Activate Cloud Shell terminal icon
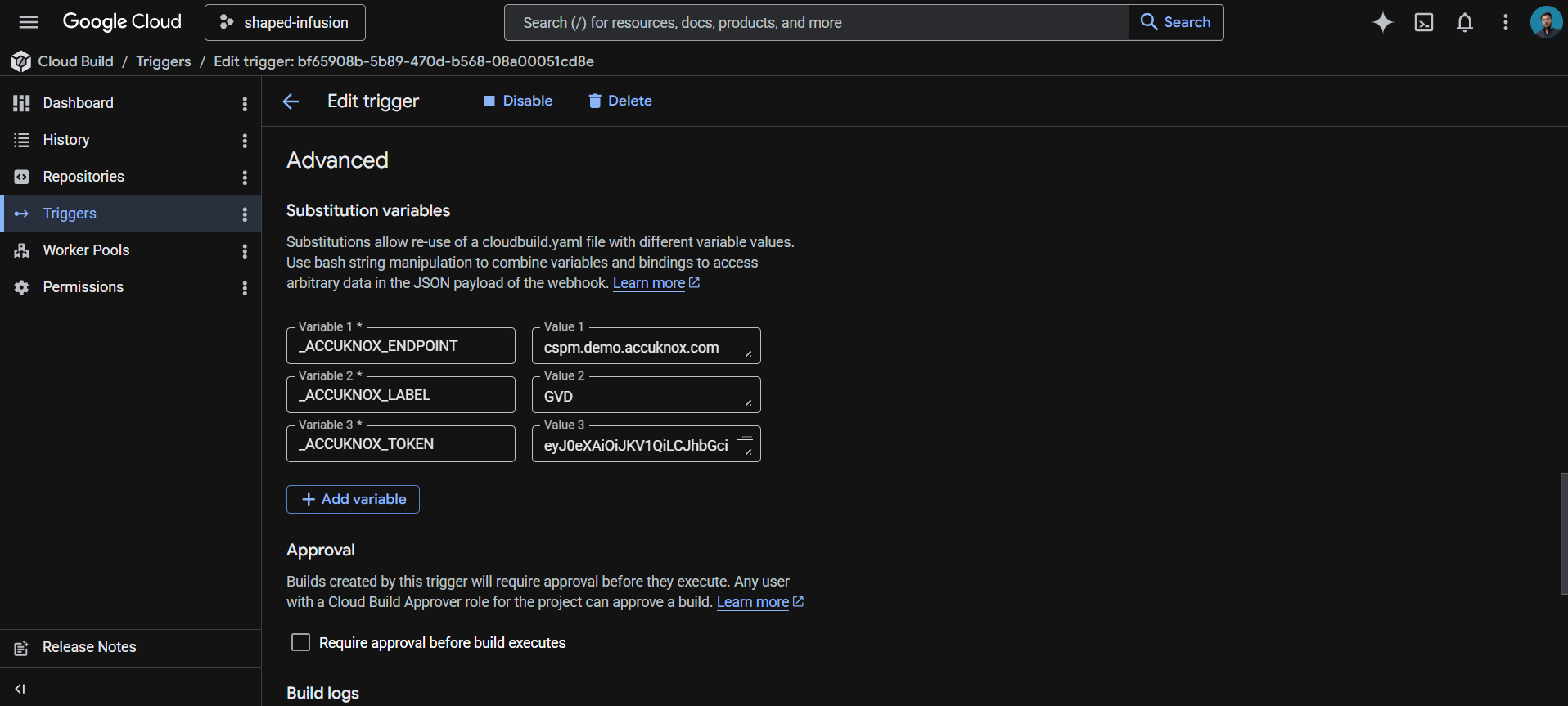The height and width of the screenshot is (706, 1568). pos(1424,22)
